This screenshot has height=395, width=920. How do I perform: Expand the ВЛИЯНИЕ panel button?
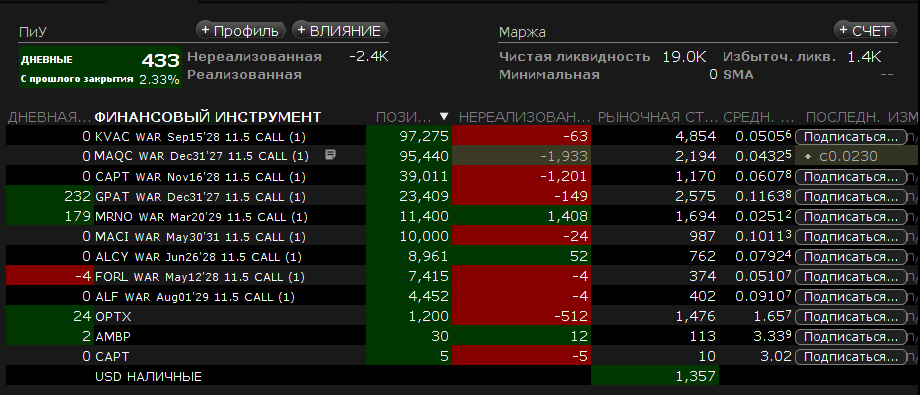pyautogui.click(x=340, y=31)
